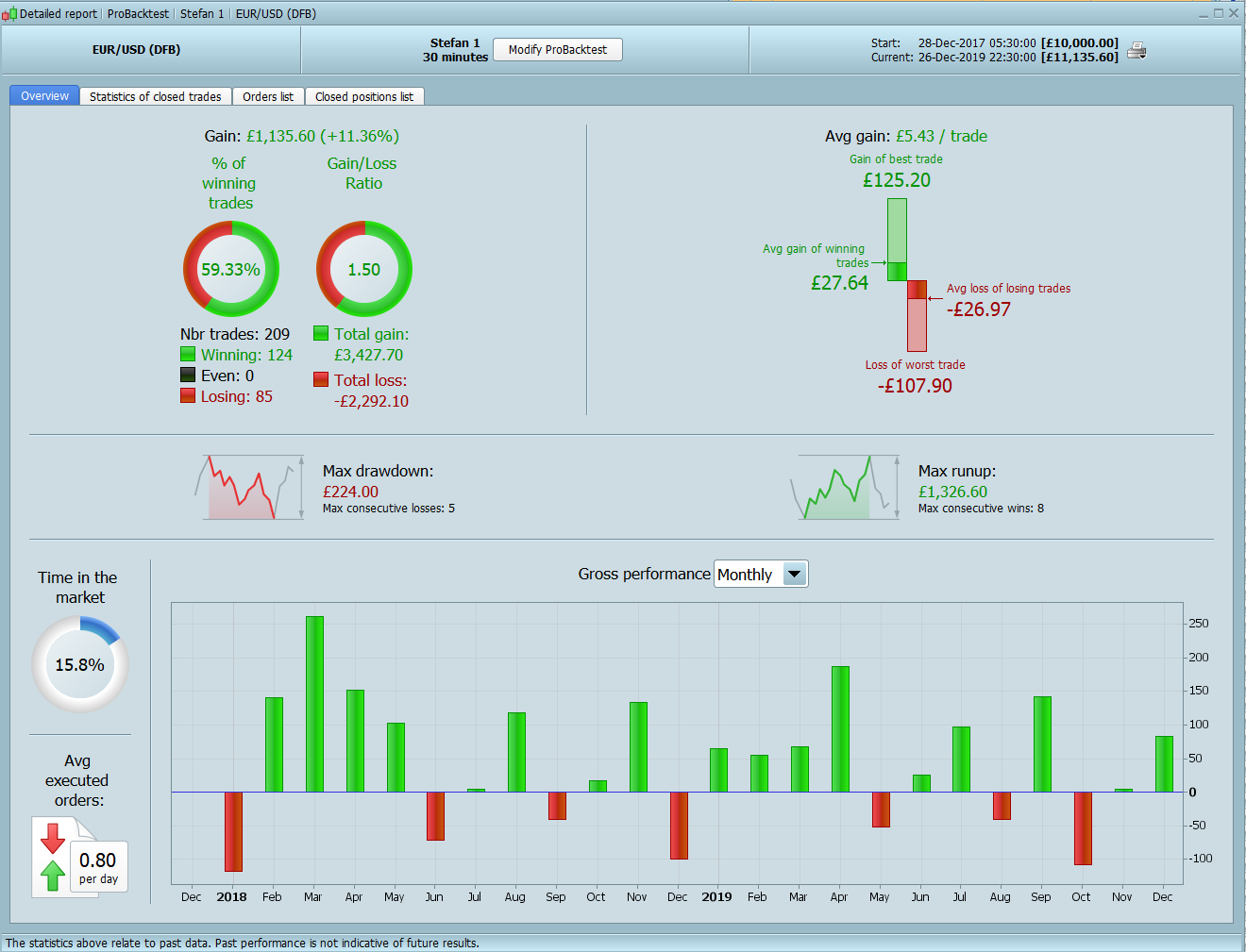The width and height of the screenshot is (1246, 952).
Task: Open Statistics of closed trades tab
Action: point(156,96)
